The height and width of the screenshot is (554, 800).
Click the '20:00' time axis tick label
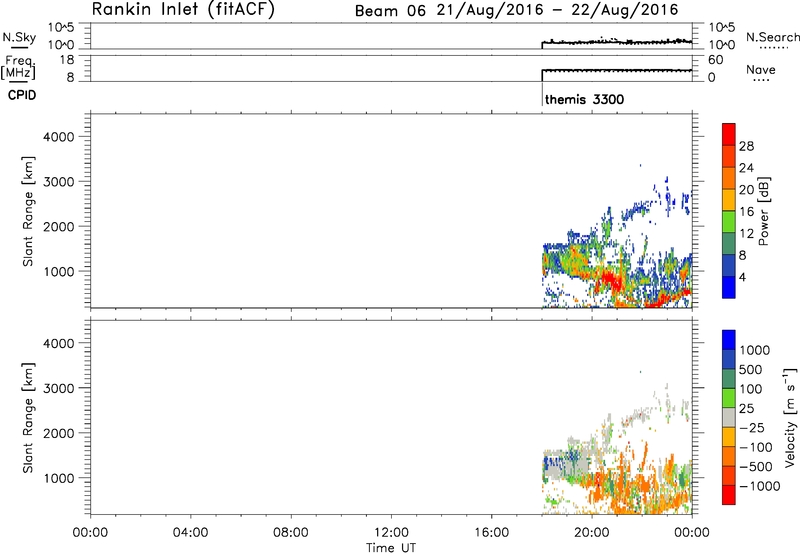592,533
